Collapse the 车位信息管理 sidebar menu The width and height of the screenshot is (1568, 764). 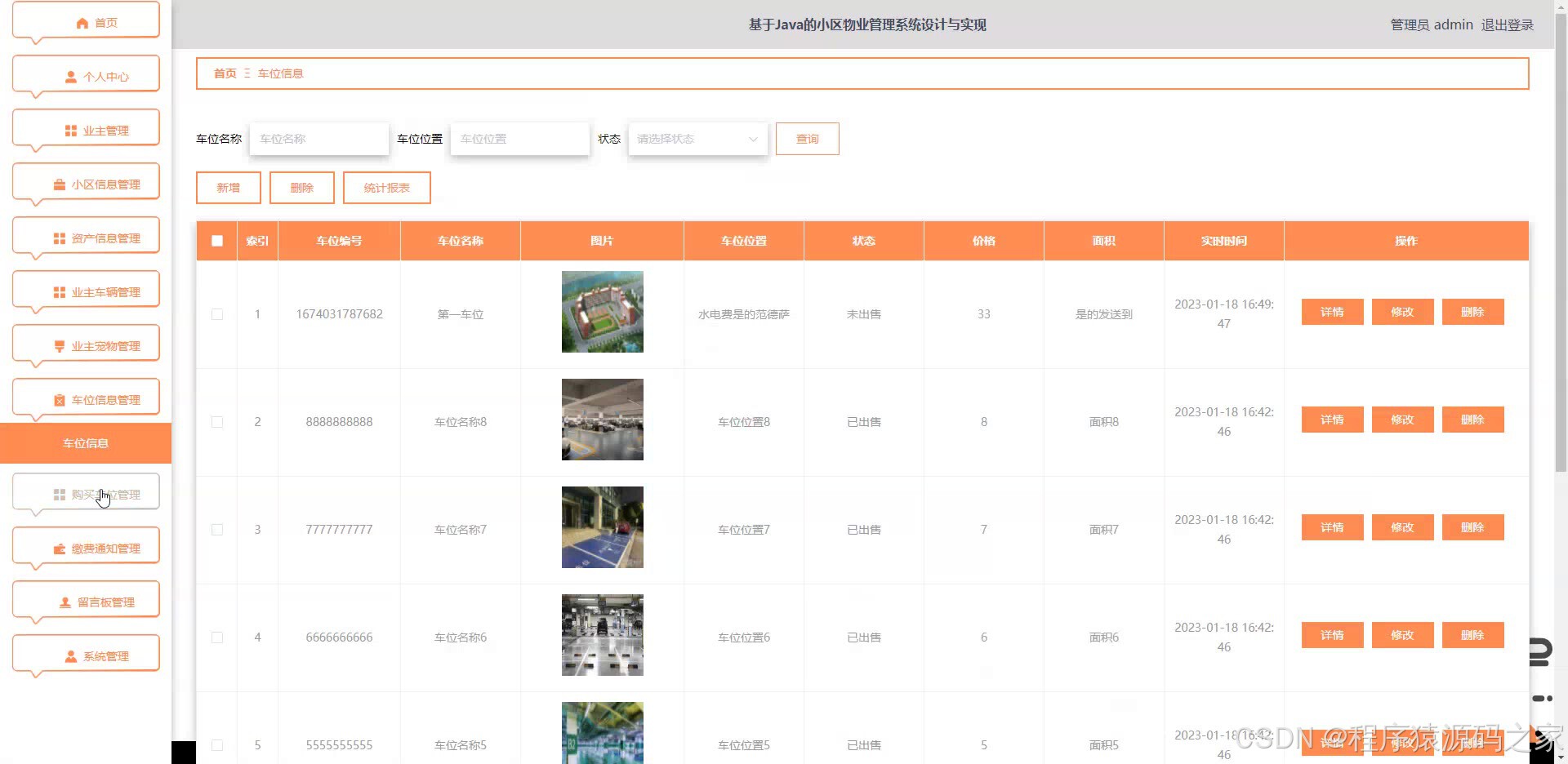(86, 398)
